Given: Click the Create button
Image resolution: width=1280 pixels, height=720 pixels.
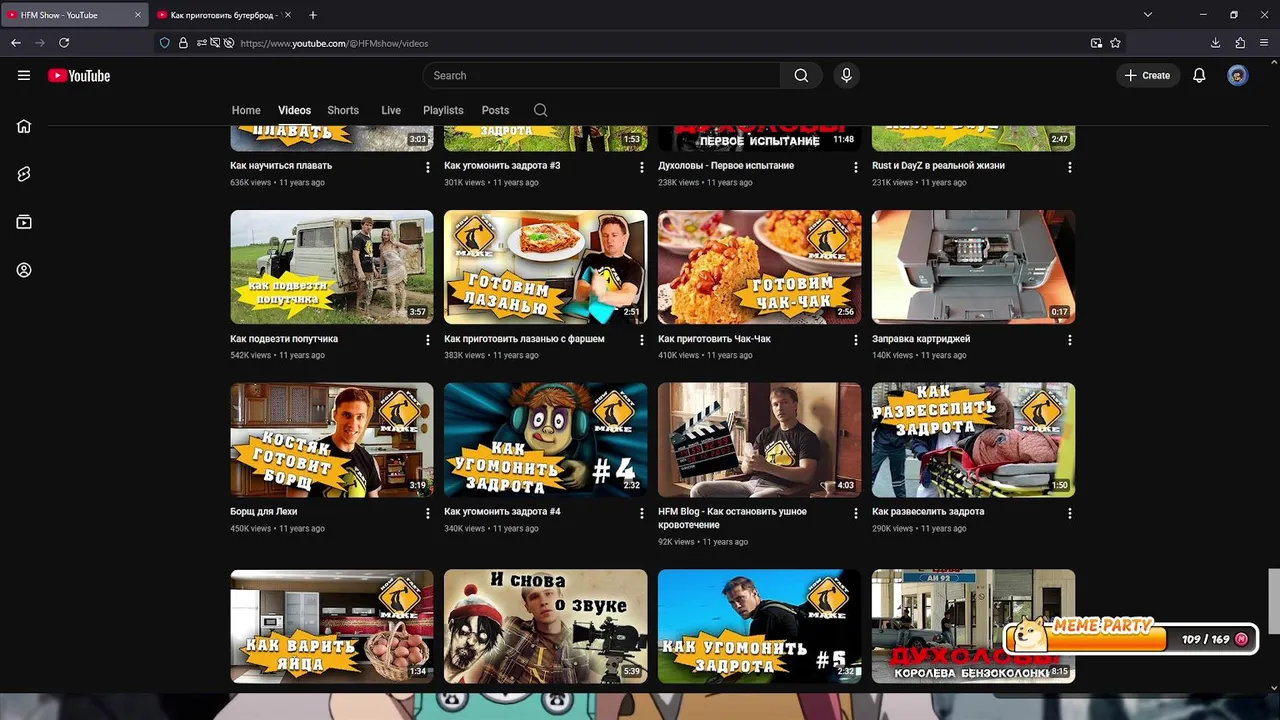Looking at the screenshot, I should point(1147,75).
